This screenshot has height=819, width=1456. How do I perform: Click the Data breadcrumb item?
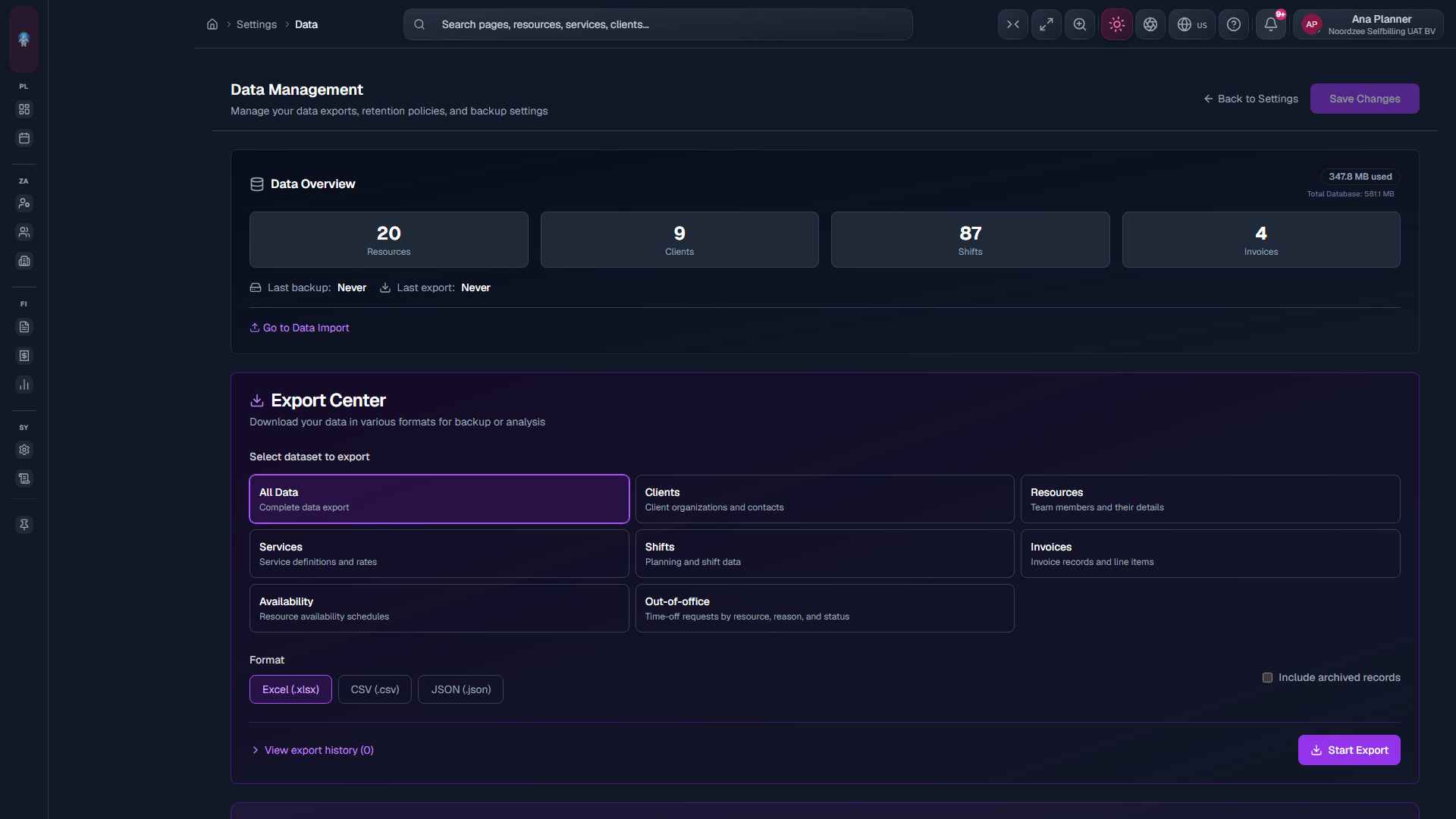306,24
